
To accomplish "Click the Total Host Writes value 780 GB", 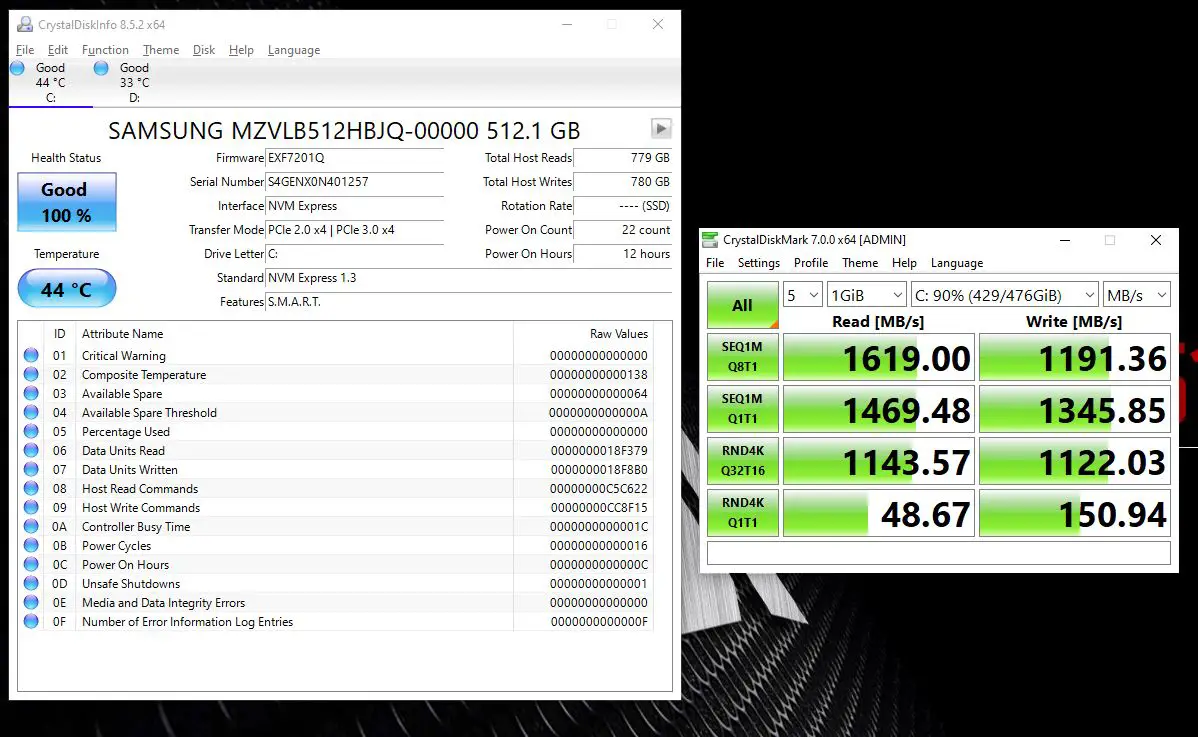I will click(623, 182).
